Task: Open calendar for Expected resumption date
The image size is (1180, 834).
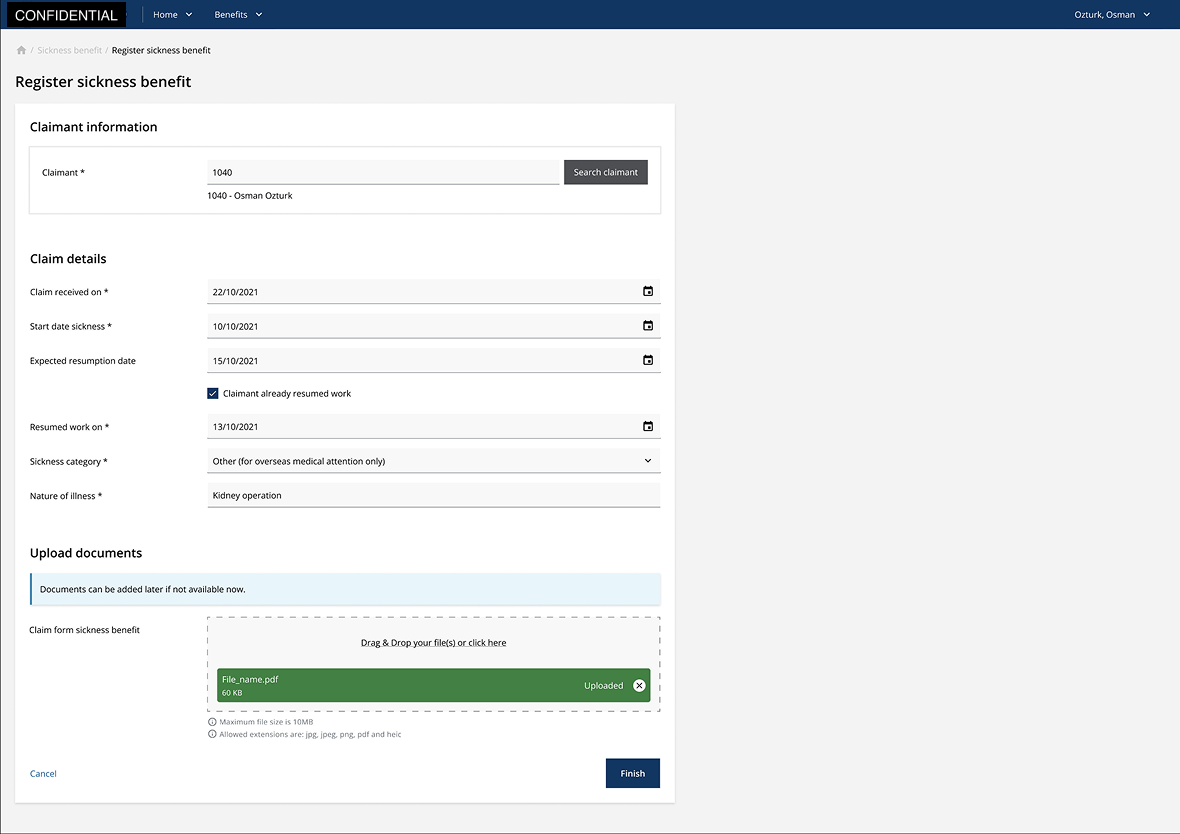Action: (x=648, y=360)
